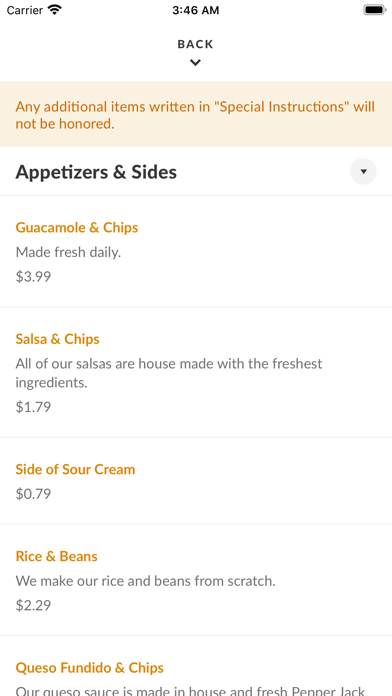Tap the BACK label at top
The height and width of the screenshot is (696, 392).
pos(195,44)
